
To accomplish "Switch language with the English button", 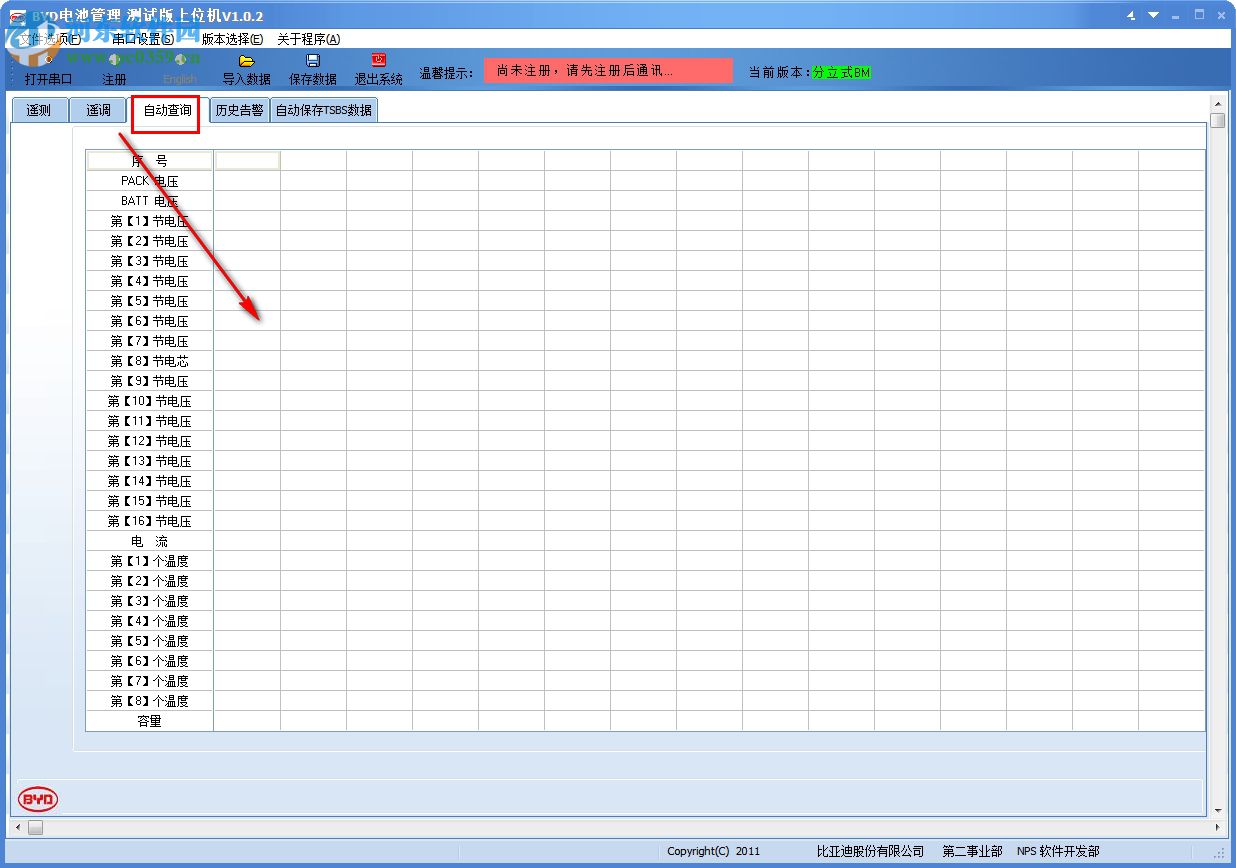I will coord(180,70).
